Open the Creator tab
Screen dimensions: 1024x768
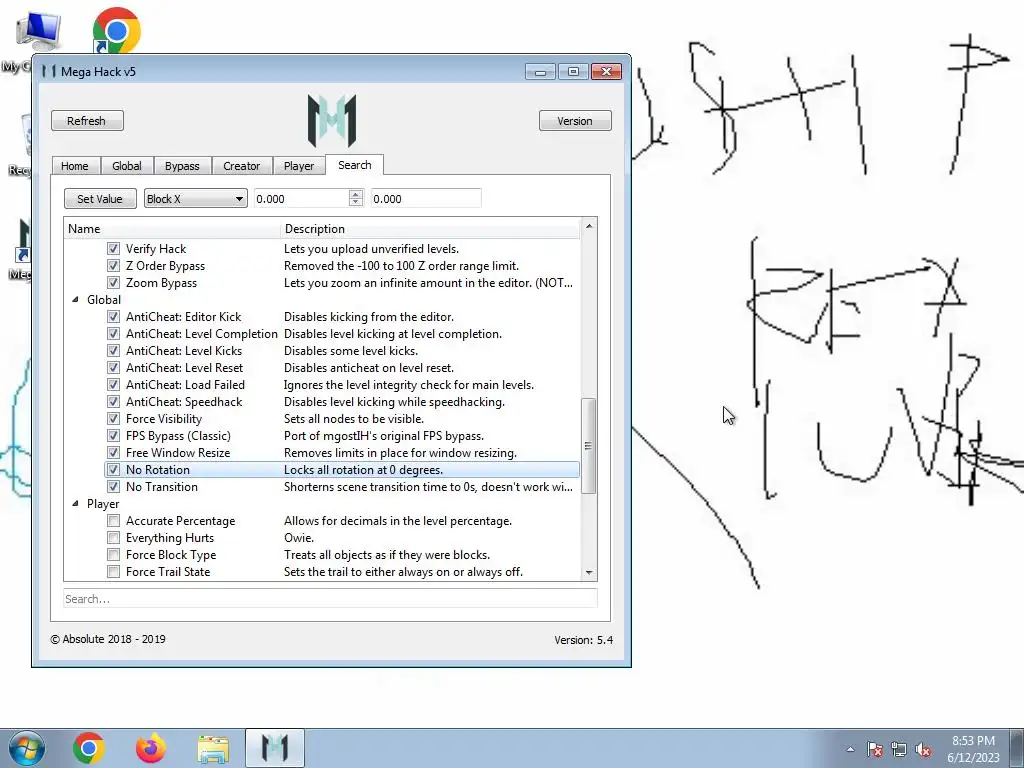242,166
